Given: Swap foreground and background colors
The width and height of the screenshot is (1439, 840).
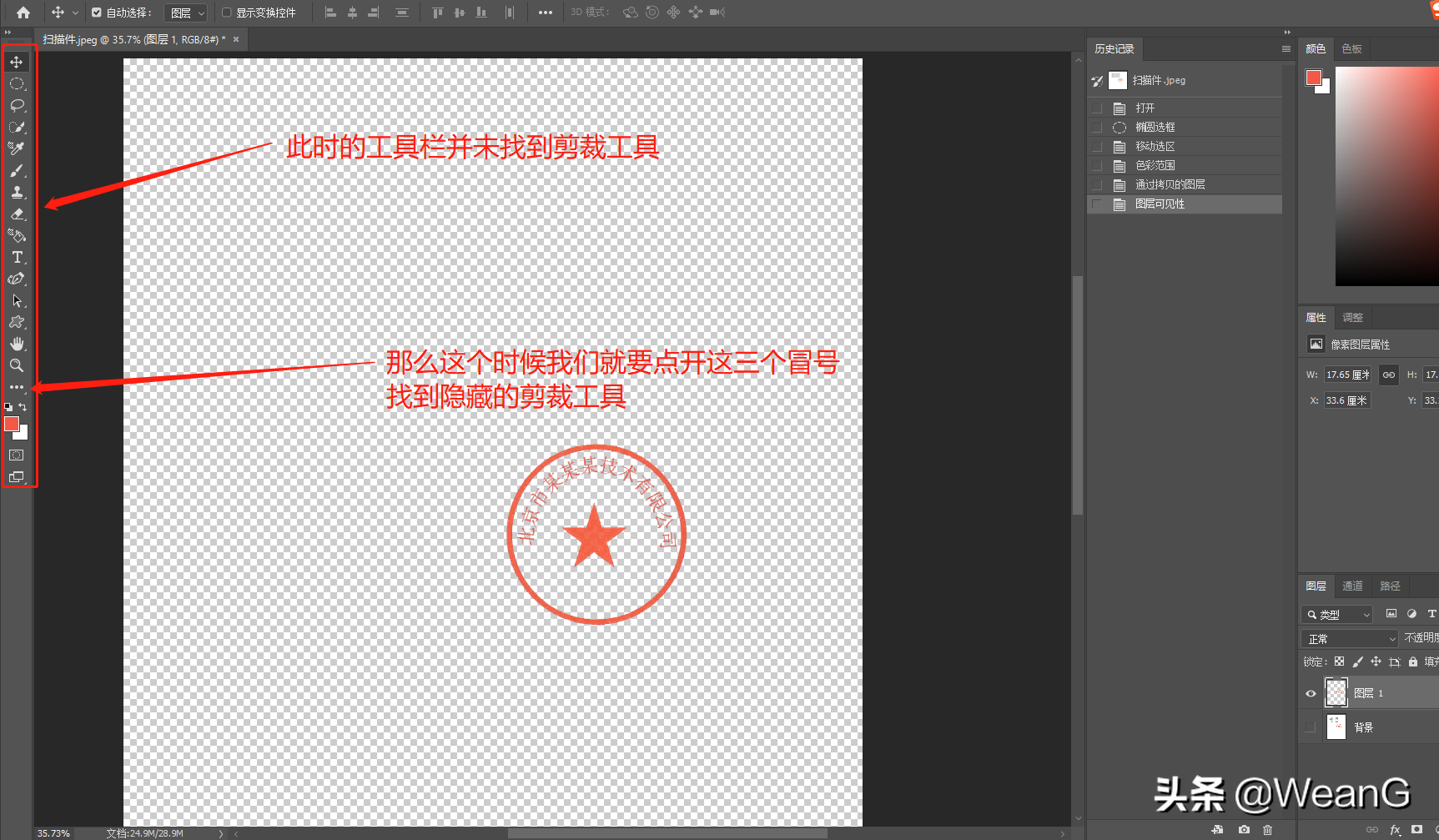Looking at the screenshot, I should pyautogui.click(x=23, y=407).
